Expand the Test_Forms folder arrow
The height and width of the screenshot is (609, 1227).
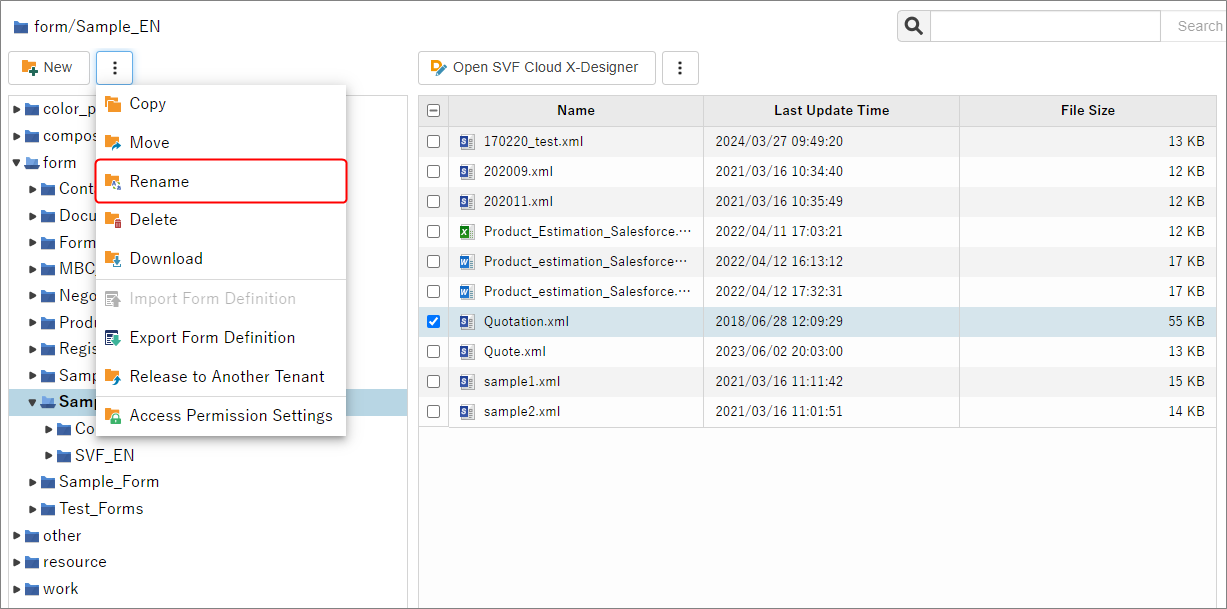[33, 510]
